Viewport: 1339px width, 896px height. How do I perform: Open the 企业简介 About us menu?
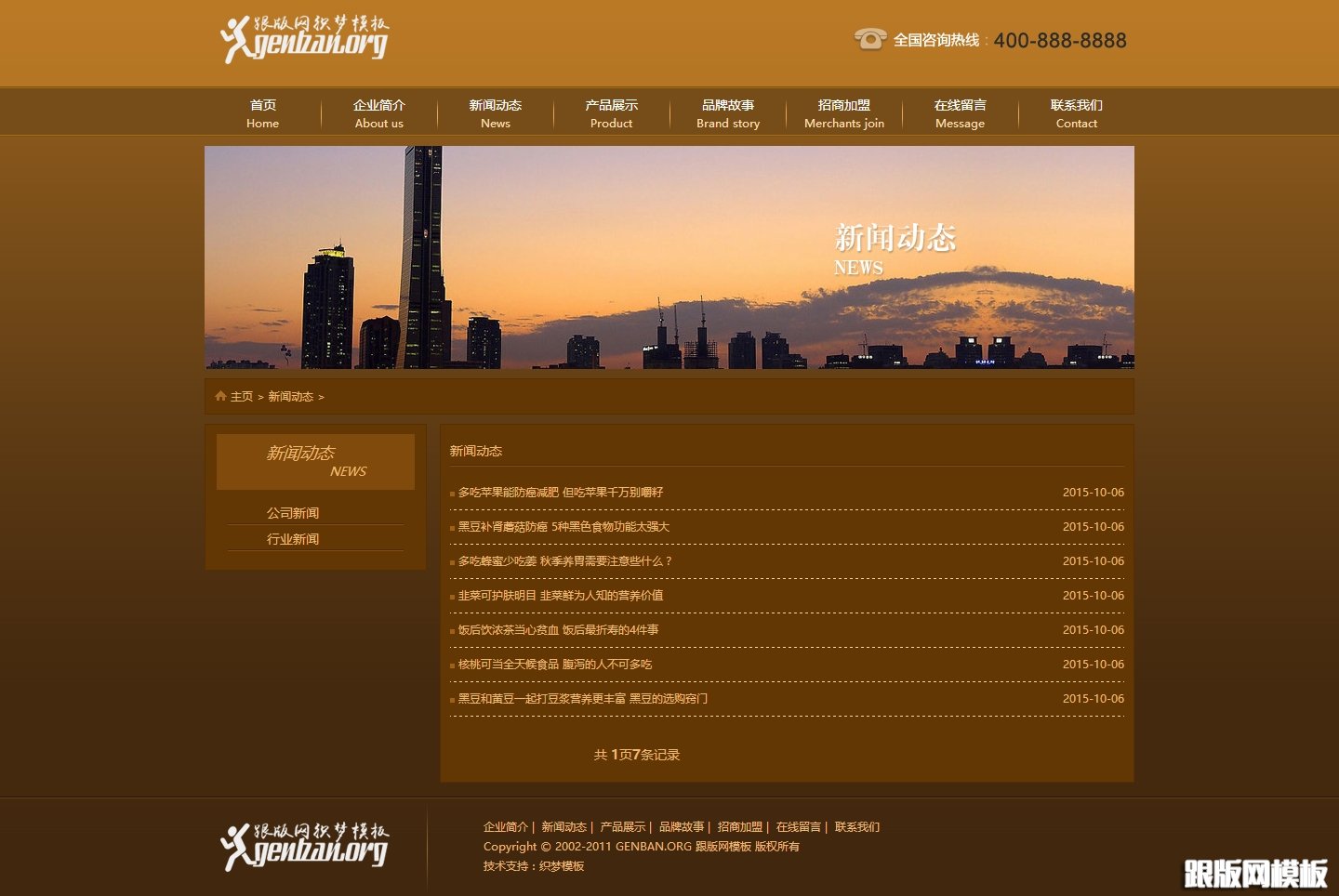[379, 113]
